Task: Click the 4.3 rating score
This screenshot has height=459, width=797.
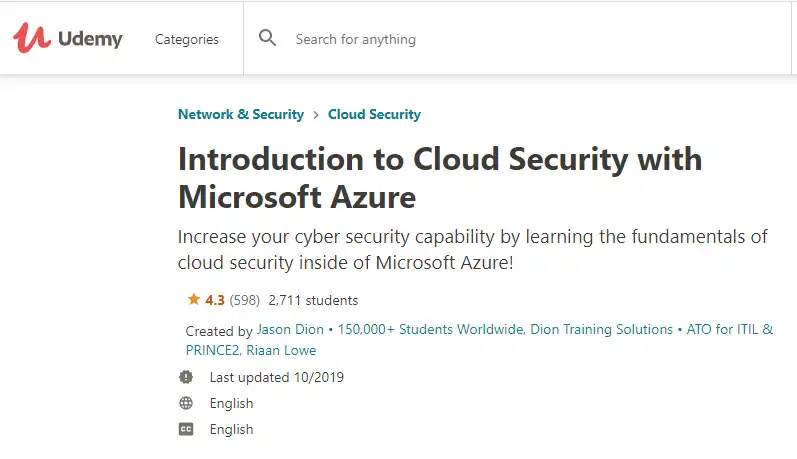Action: tap(214, 300)
